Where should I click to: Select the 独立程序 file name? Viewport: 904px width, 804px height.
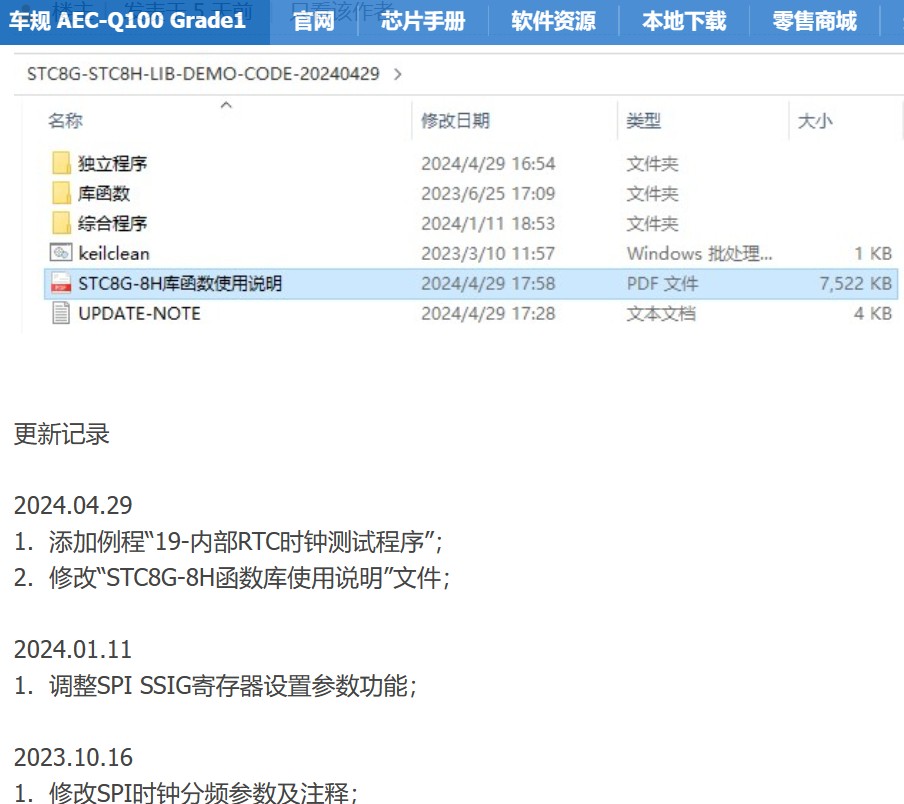tap(112, 164)
